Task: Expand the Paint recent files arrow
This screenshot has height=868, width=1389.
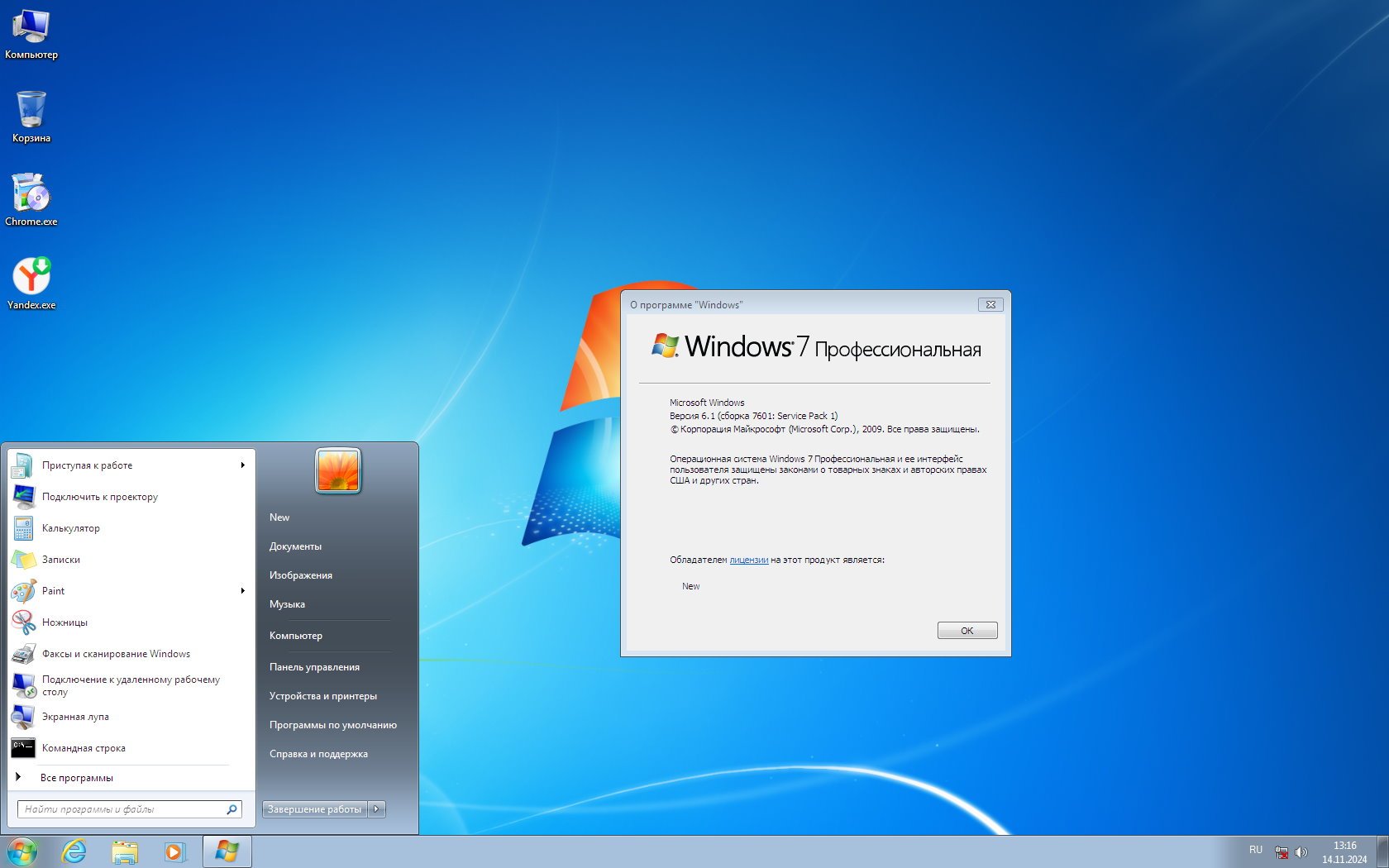Action: point(243,591)
